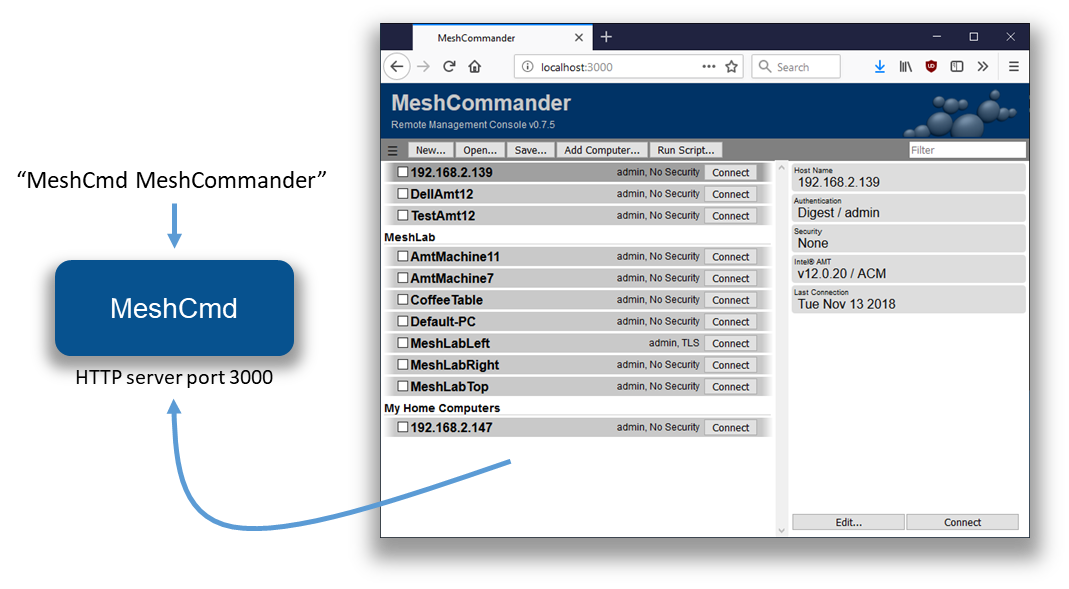Click the Filter input field
Viewport: 1069px width, 589px height.
click(x=967, y=150)
